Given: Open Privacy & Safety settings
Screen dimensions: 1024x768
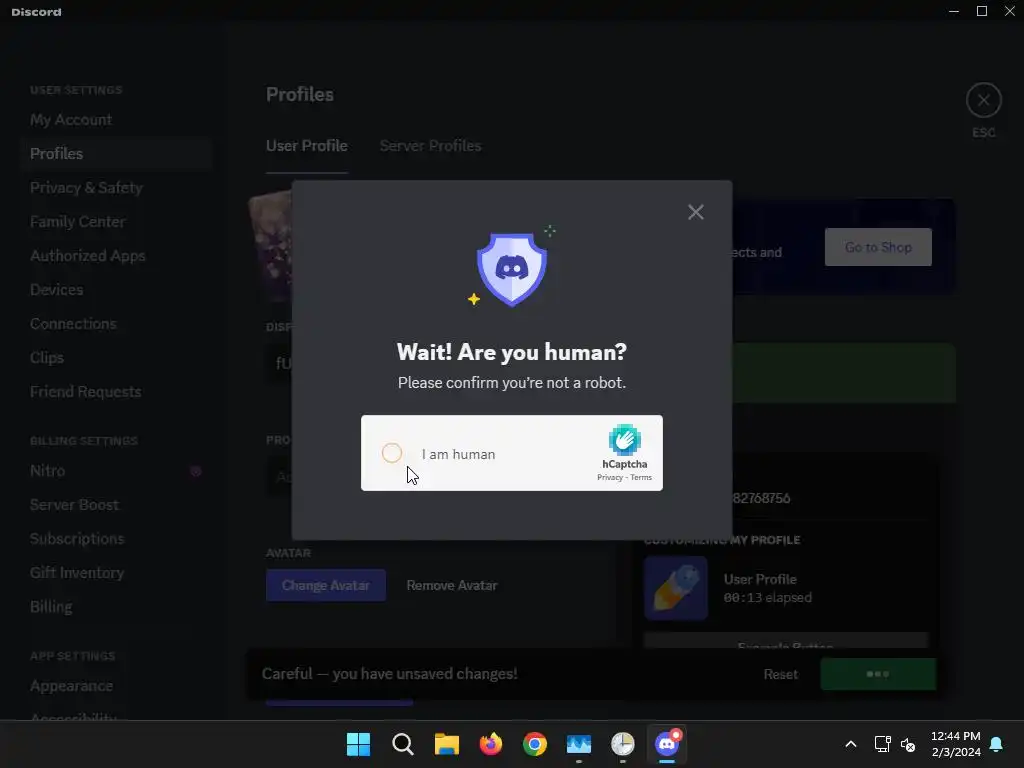Looking at the screenshot, I should pyautogui.click(x=86, y=187).
